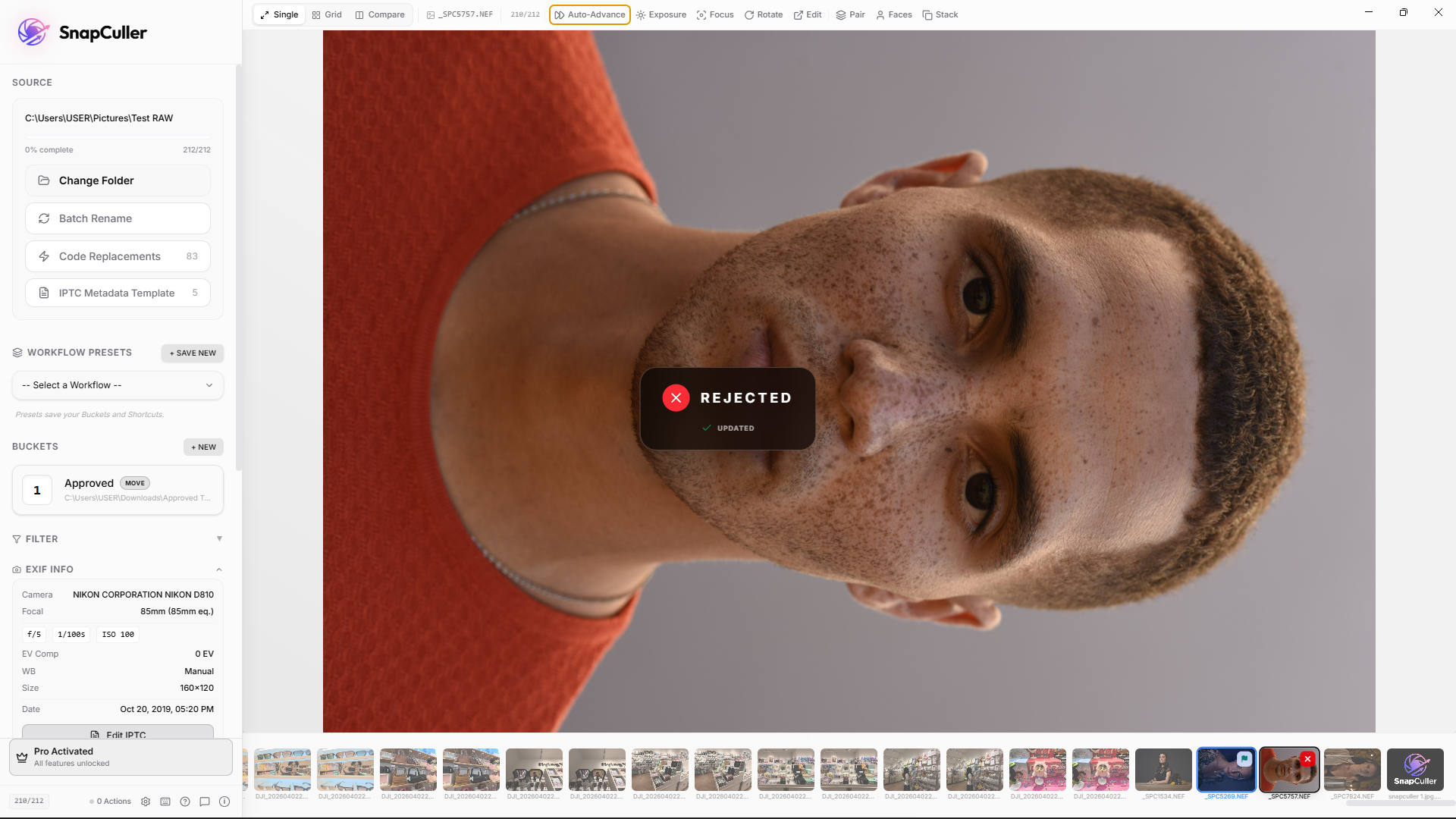This screenshot has width=1456, height=819.
Task: Click the NIKON D810 camera value
Action: tap(143, 595)
